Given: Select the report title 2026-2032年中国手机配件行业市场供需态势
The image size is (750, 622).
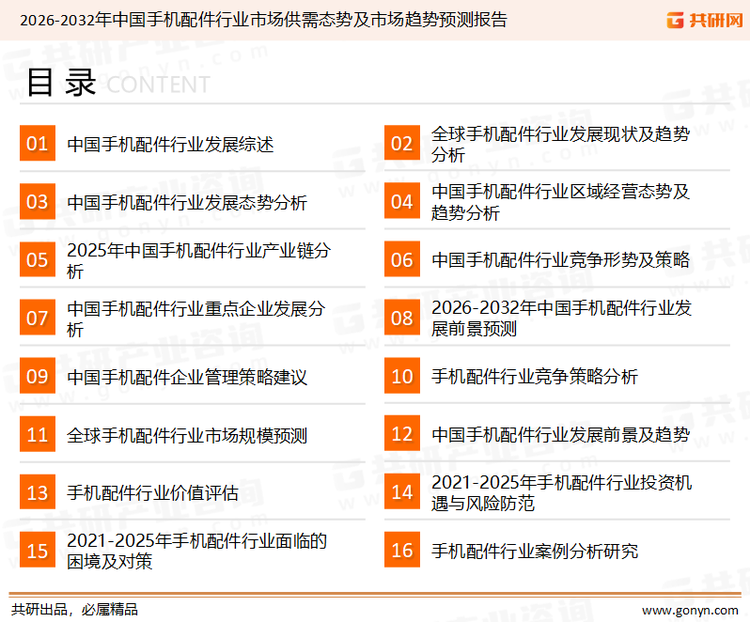Looking at the screenshot, I should pyautogui.click(x=263, y=20).
